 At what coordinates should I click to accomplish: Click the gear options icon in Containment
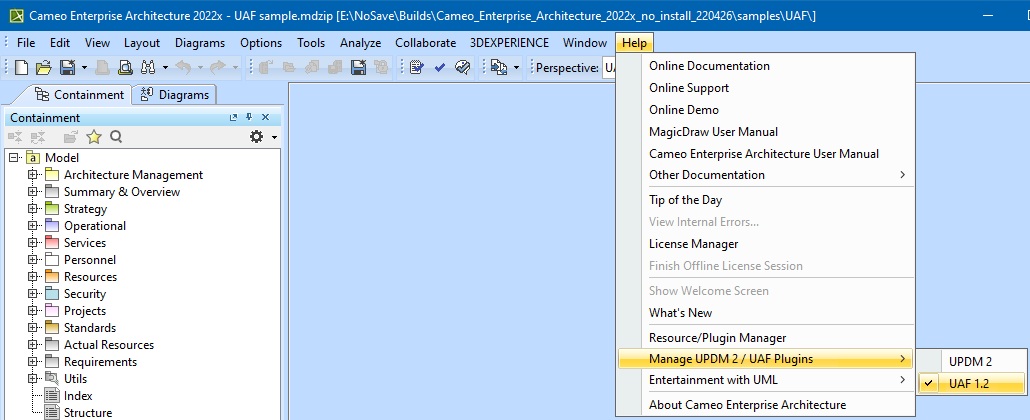click(x=256, y=137)
